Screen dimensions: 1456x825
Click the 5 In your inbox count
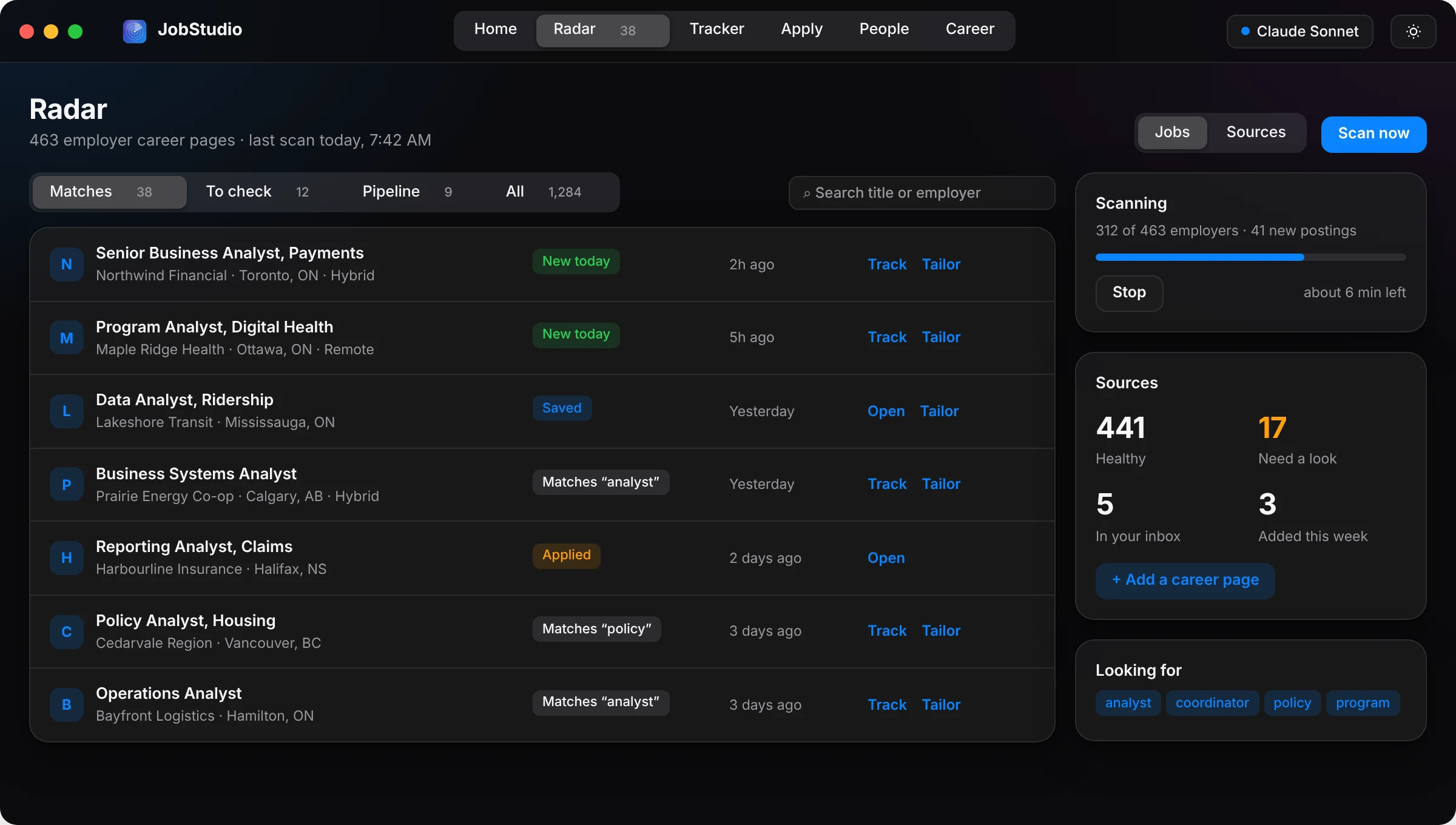(x=1105, y=504)
